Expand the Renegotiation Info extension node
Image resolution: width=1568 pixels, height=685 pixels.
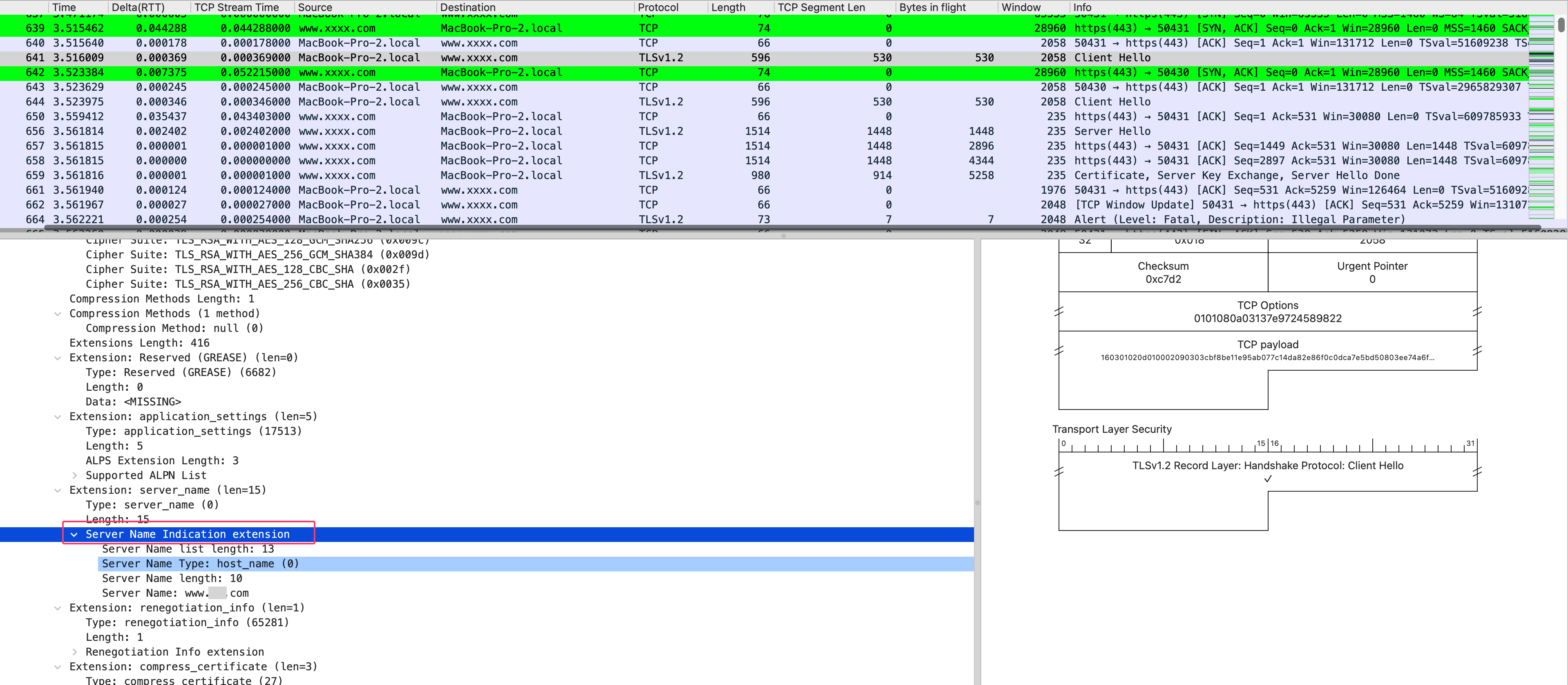point(74,652)
